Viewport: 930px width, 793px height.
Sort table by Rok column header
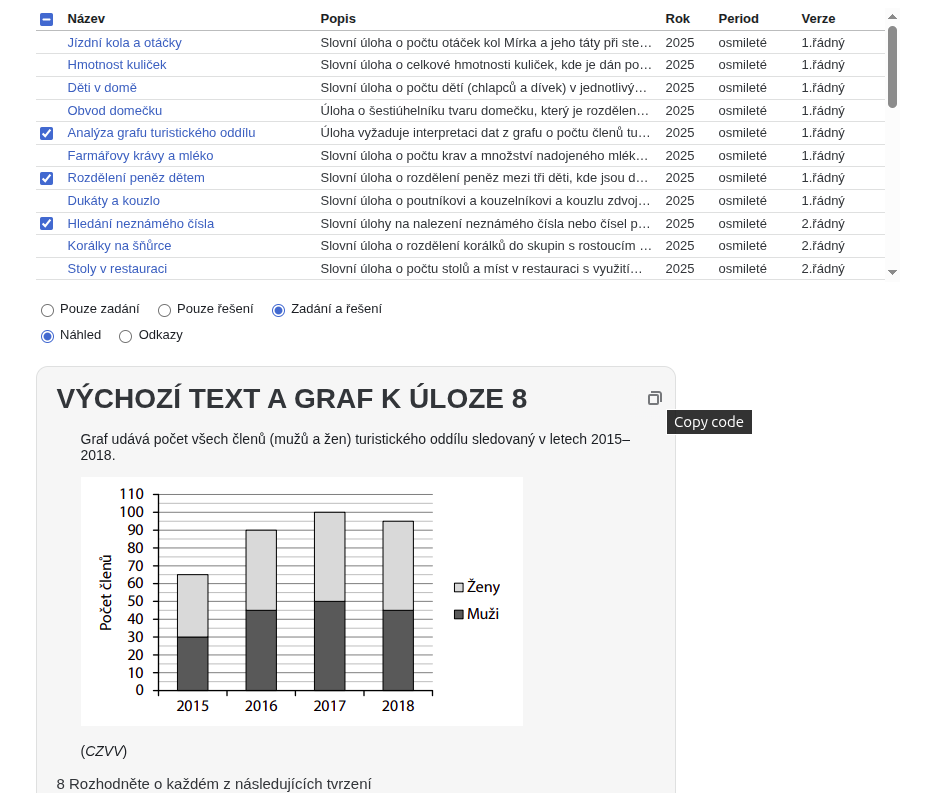tap(677, 19)
